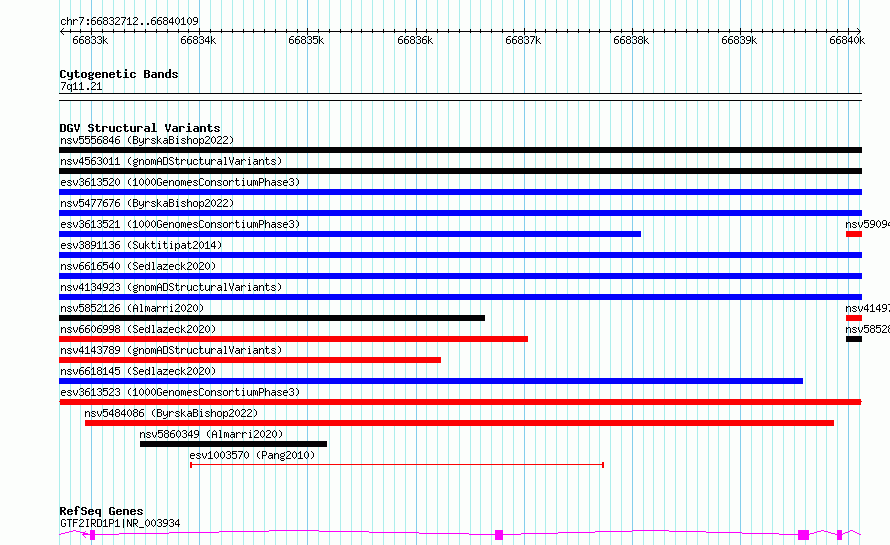Screen dimensions: 890x545
Task: Open variant nsv5484086 (ByrskaBishop2022) label
Action: pos(171,413)
